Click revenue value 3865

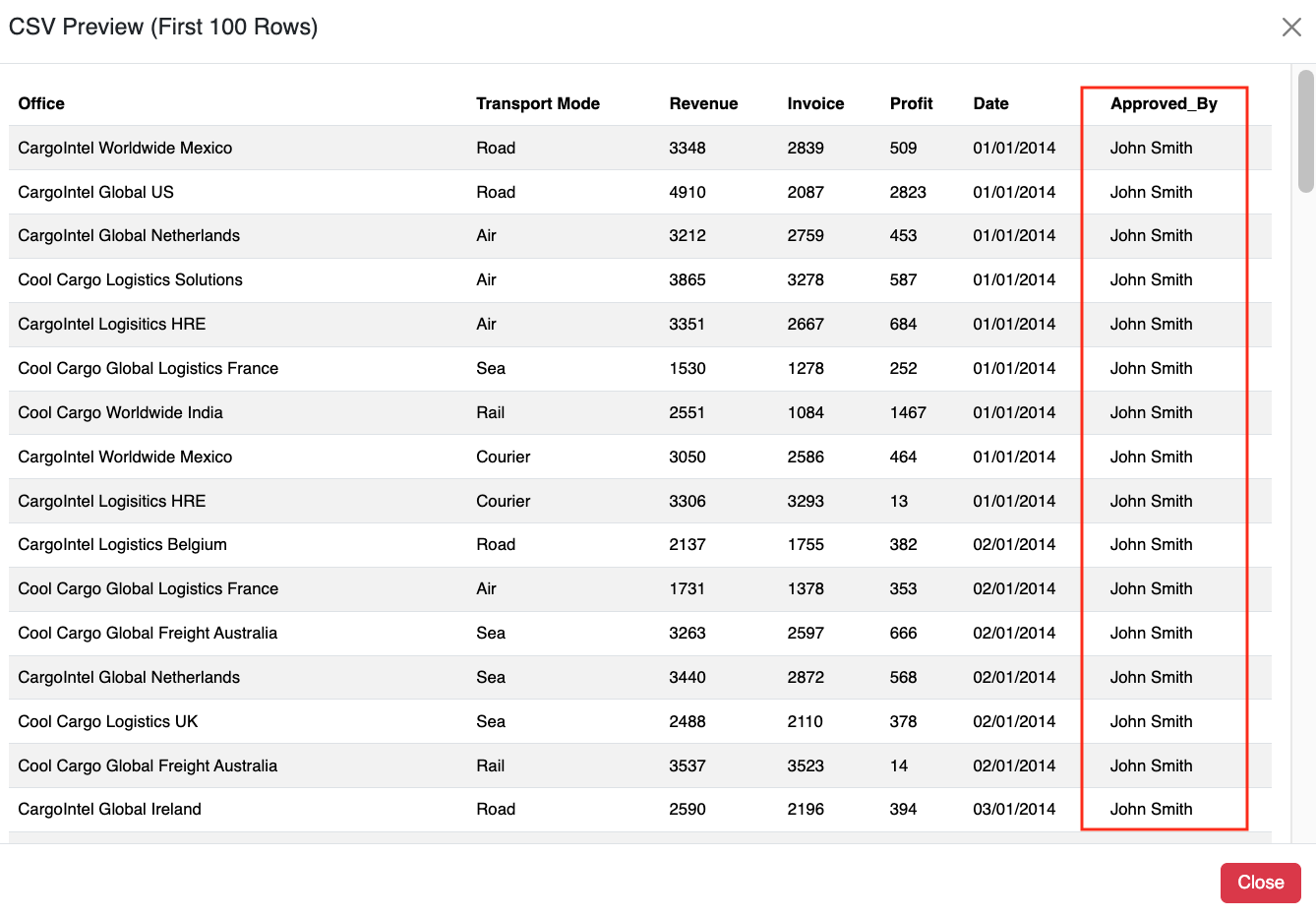(688, 279)
